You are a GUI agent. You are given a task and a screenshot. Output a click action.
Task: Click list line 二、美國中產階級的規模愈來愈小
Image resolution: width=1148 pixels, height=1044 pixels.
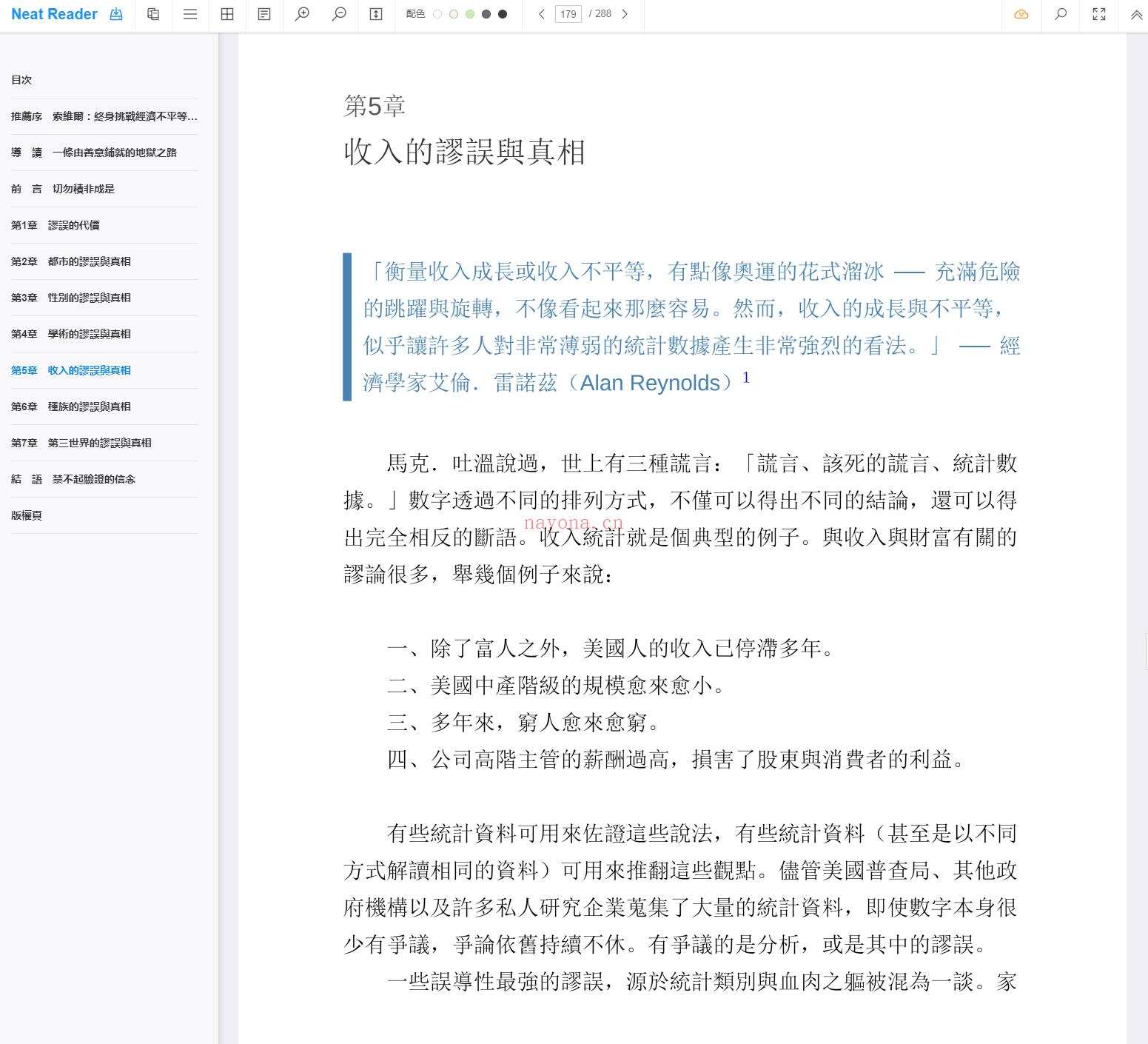[x=556, y=686]
